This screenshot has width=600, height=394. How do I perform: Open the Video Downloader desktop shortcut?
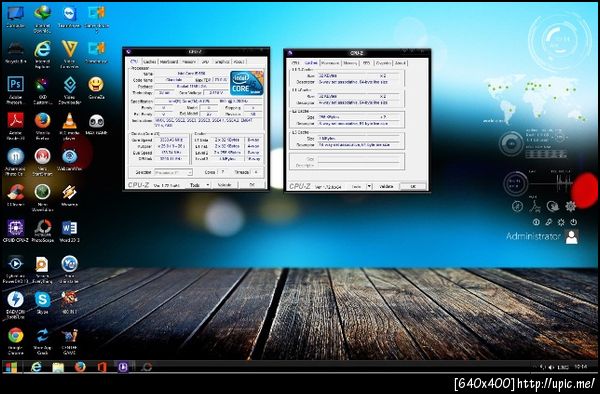coord(69,90)
